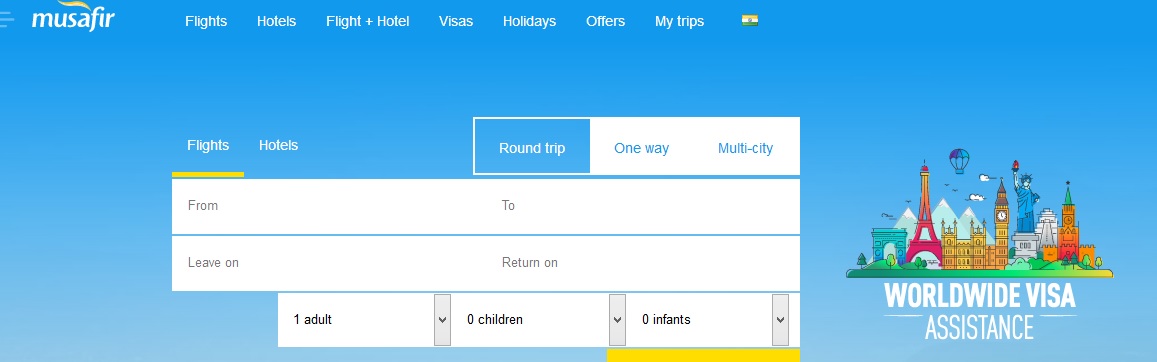Screen dimensions: 1157x362
Task: Select the Flights search tab
Action: coord(208,145)
